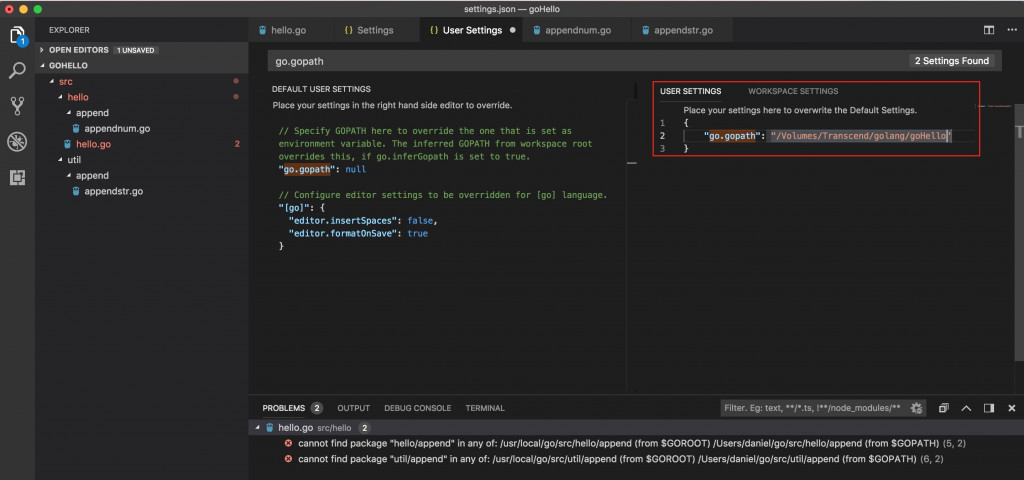The image size is (1024, 480).
Task: Switch to the appendnum.go editor tab
Action: (x=577, y=30)
